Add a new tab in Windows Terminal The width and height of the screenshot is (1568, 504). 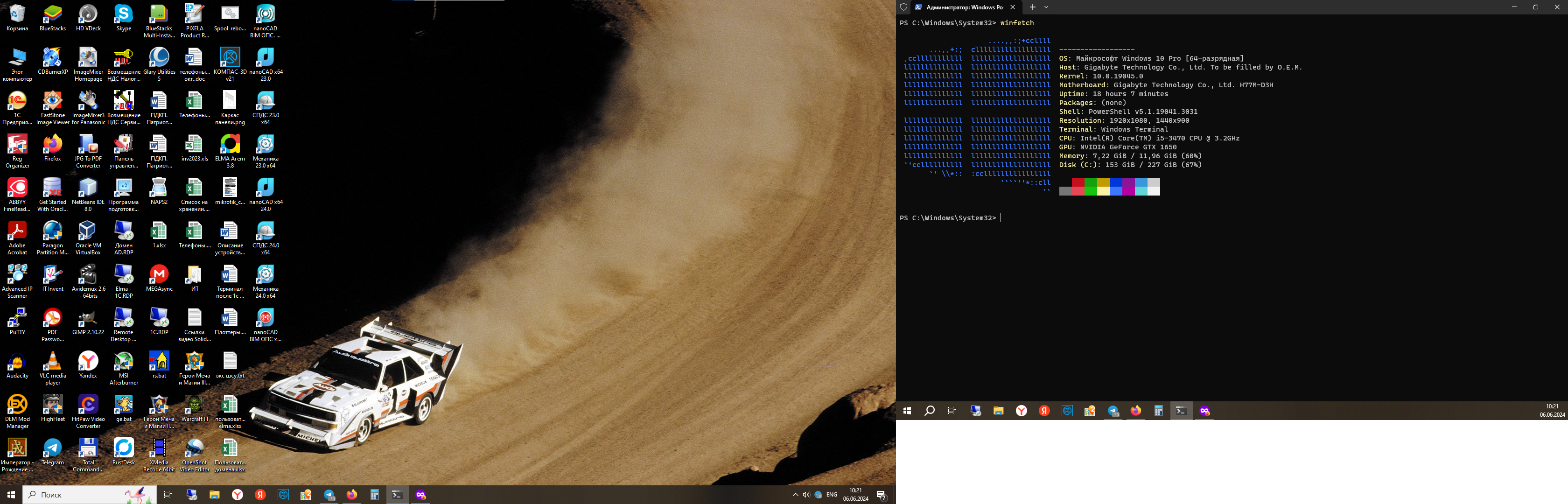pyautogui.click(x=1032, y=7)
